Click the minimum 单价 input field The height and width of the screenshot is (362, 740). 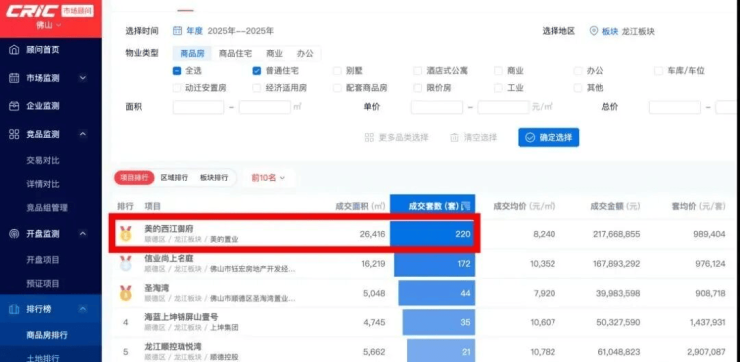437,107
